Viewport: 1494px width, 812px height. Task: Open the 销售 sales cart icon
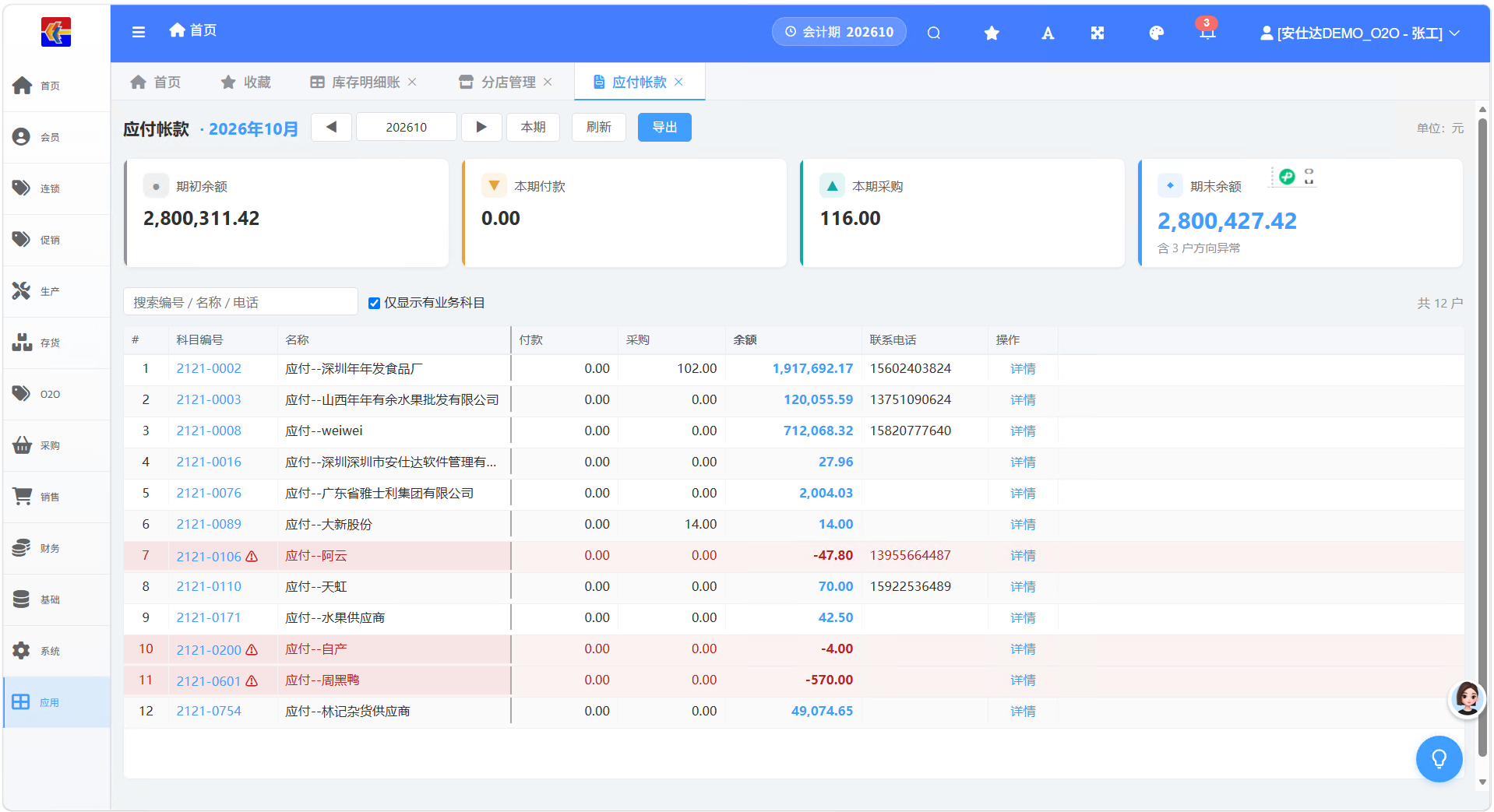[x=22, y=497]
